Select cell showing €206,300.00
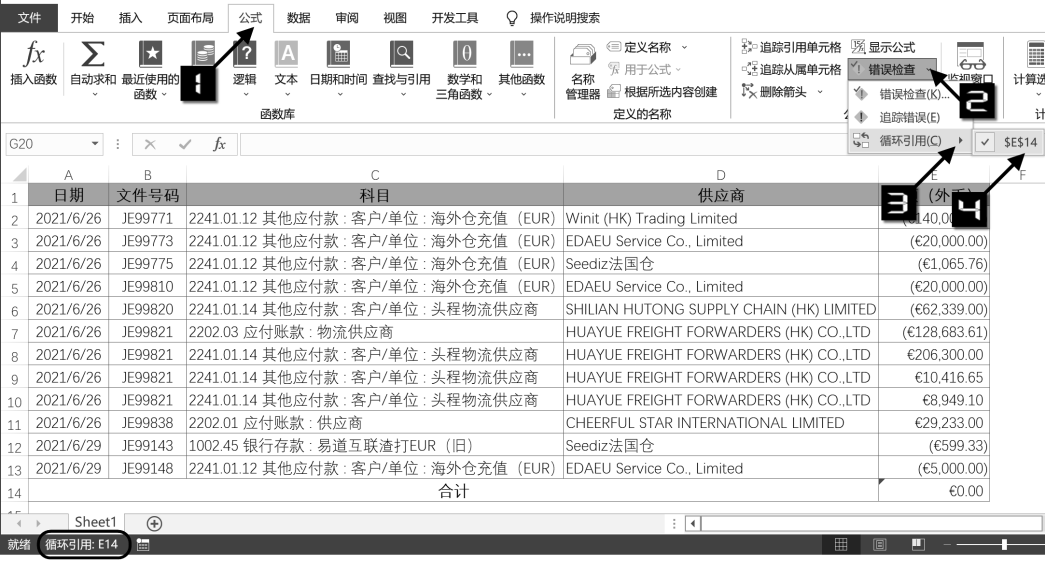The height and width of the screenshot is (561, 1045). point(933,354)
